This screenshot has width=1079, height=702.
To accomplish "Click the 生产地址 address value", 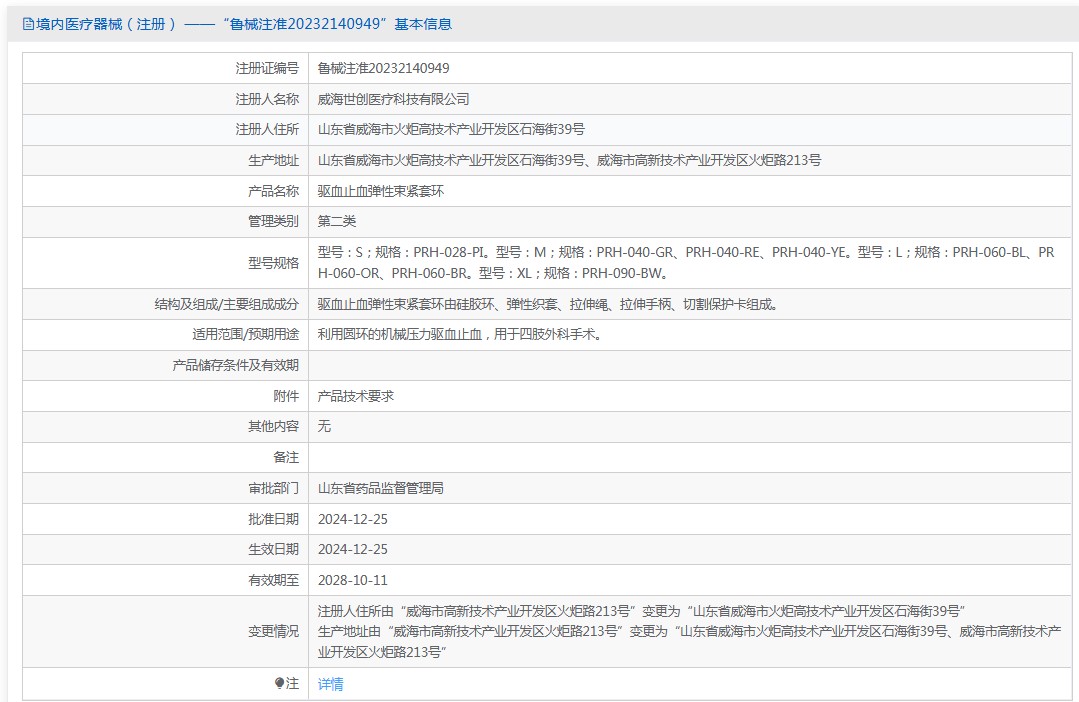I will click(x=569, y=160).
